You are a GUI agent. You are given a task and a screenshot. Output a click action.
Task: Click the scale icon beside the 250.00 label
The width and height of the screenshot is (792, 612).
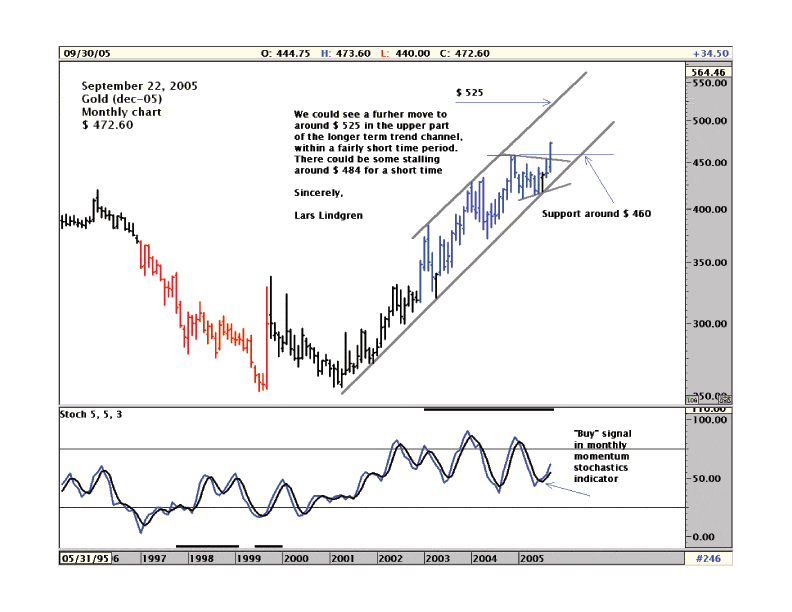pyautogui.click(x=725, y=399)
